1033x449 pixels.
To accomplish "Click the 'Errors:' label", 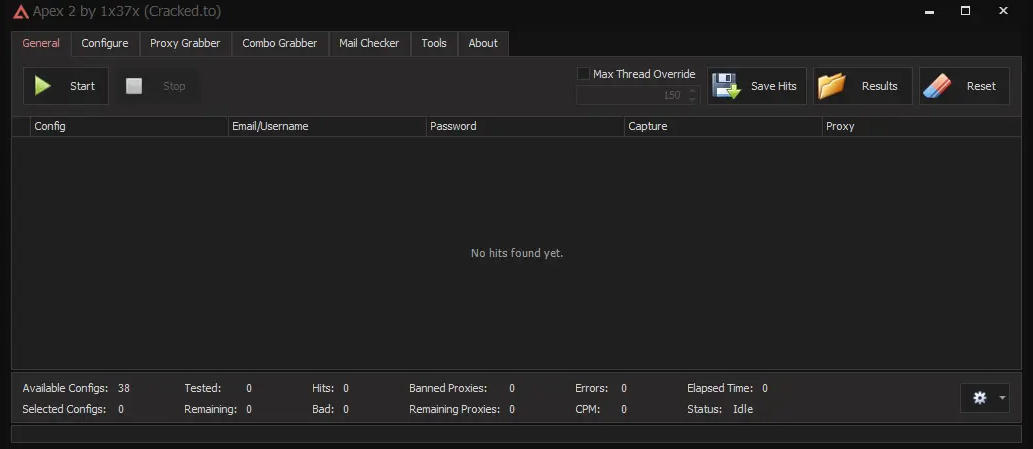I will (x=592, y=388).
